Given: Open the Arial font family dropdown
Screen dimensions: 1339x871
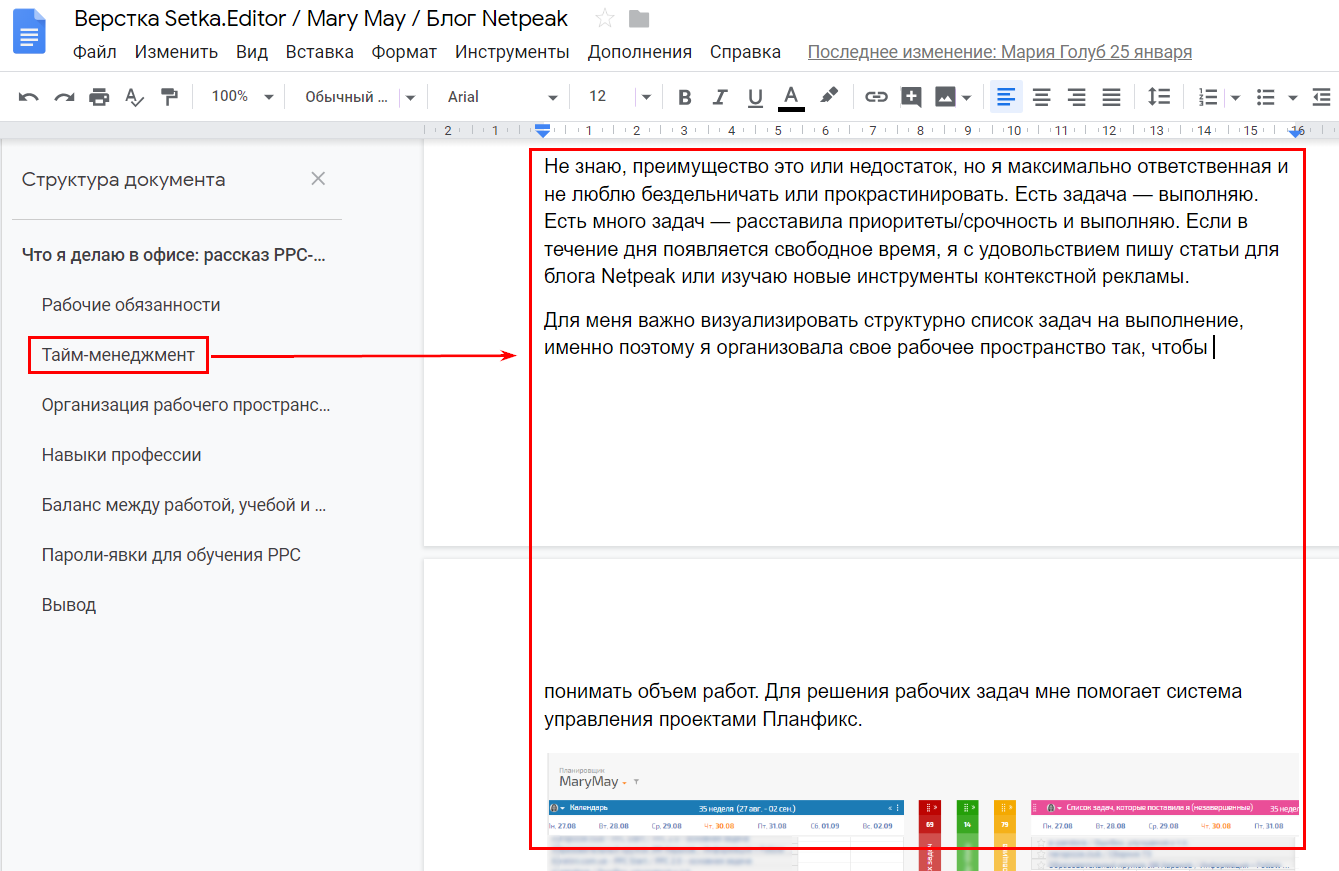Looking at the screenshot, I should [x=502, y=97].
